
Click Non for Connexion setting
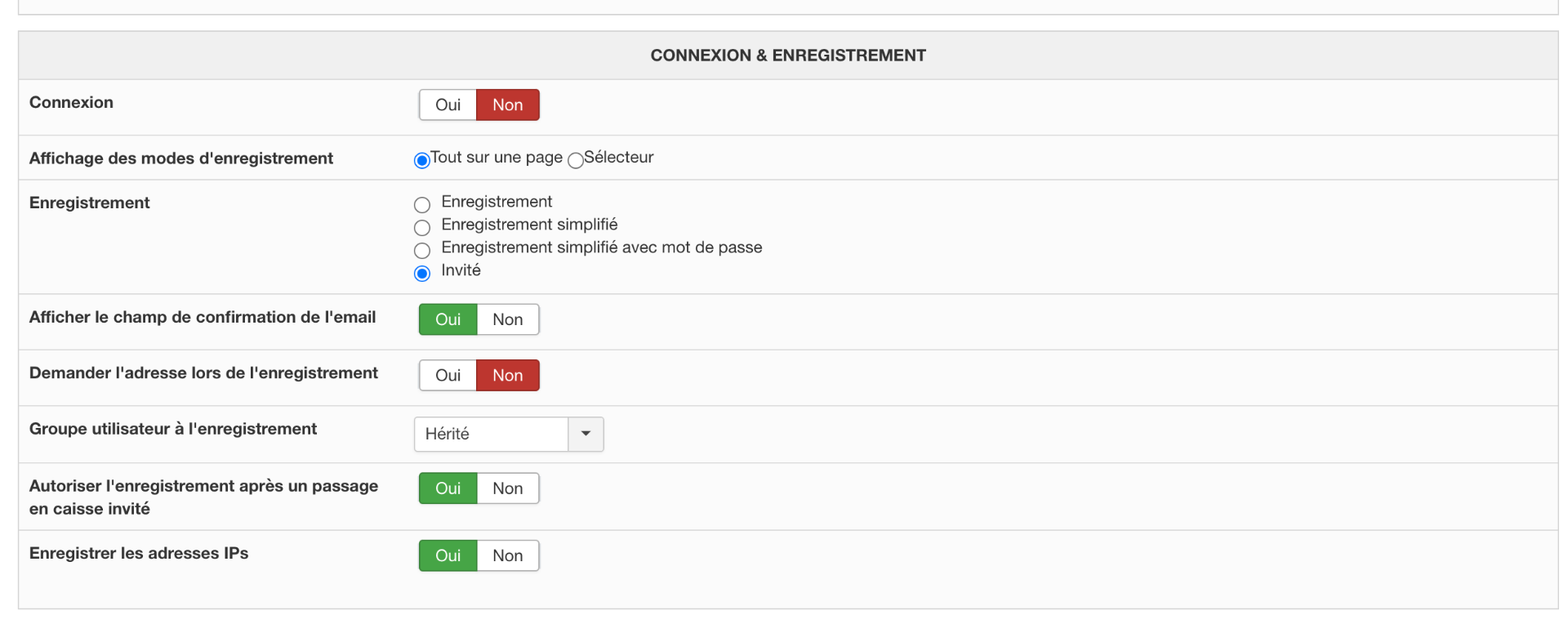click(507, 105)
